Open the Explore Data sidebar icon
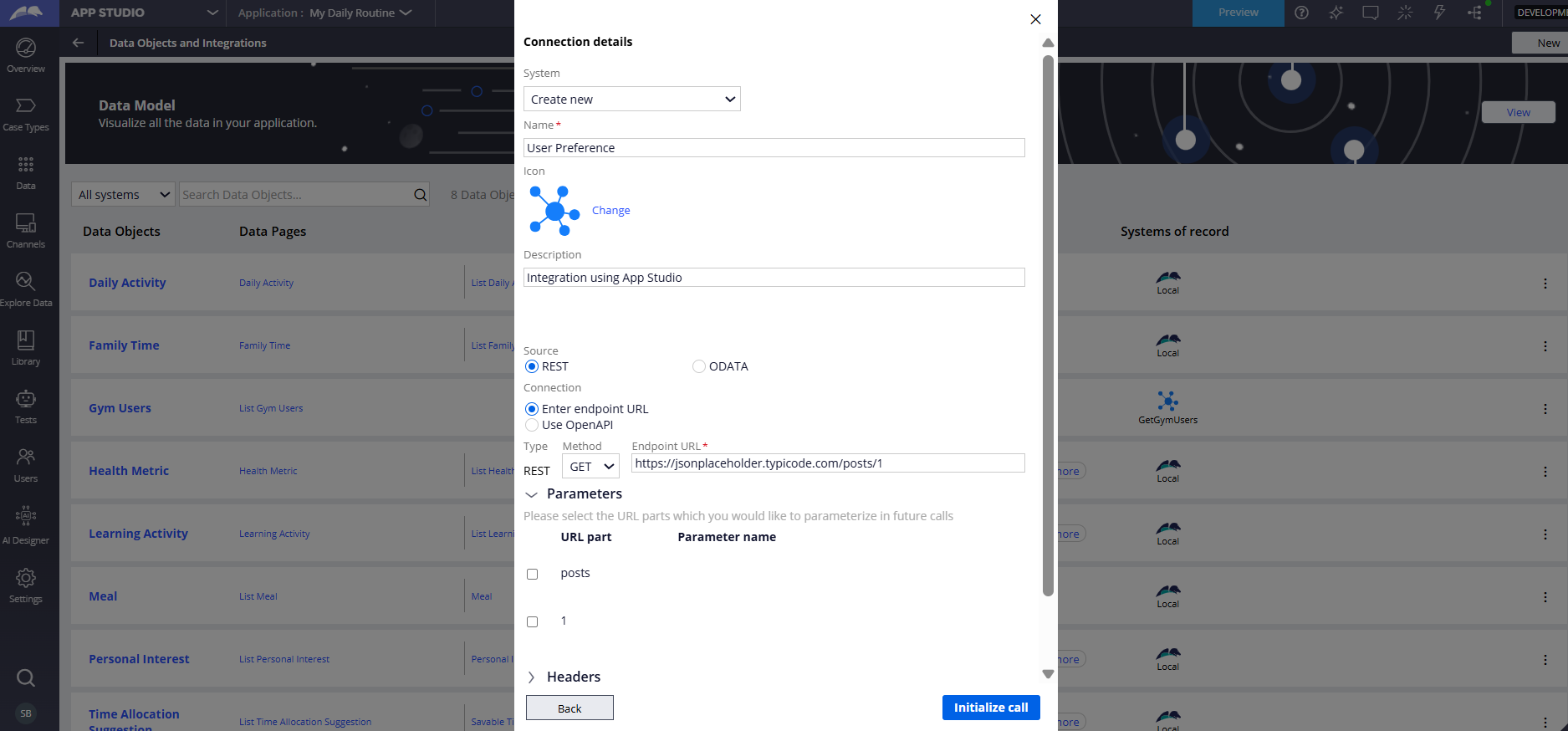Image resolution: width=1568 pixels, height=731 pixels. [x=26, y=289]
